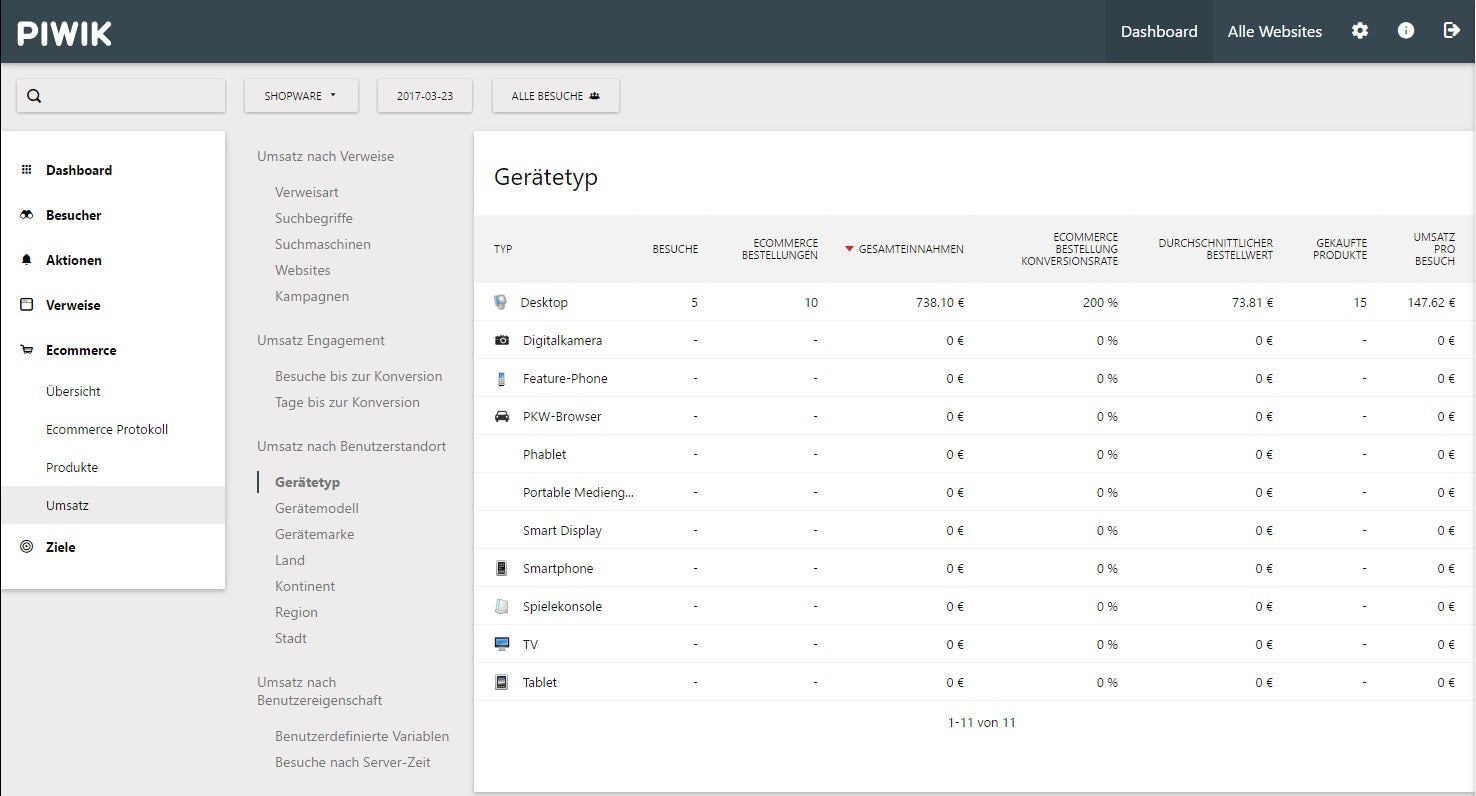The width and height of the screenshot is (1476, 796).
Task: Open the Kampagnen report
Action: point(312,296)
